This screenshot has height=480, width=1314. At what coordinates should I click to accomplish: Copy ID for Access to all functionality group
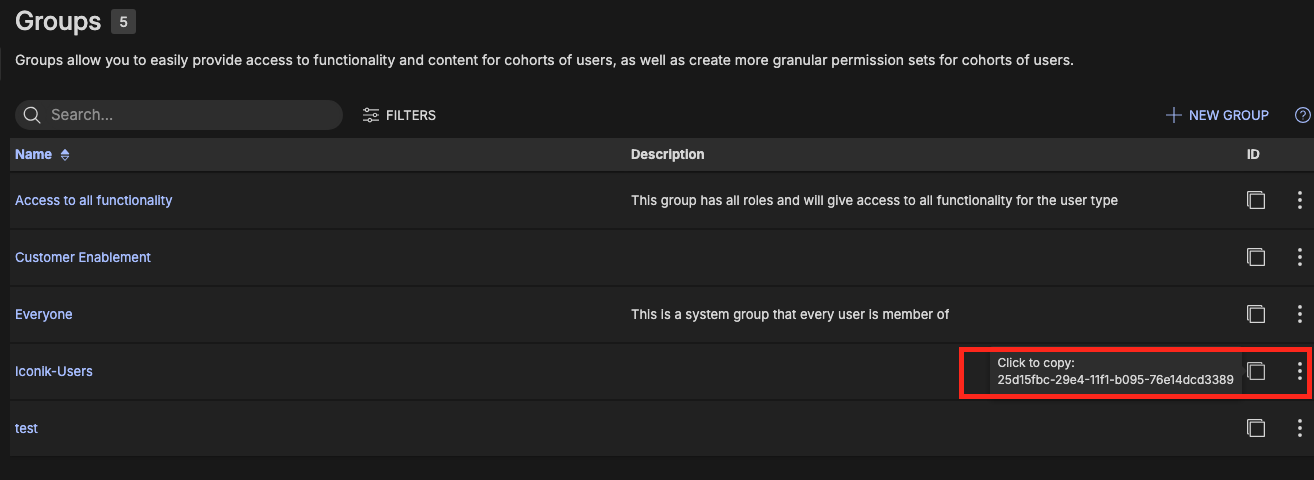coord(1256,200)
